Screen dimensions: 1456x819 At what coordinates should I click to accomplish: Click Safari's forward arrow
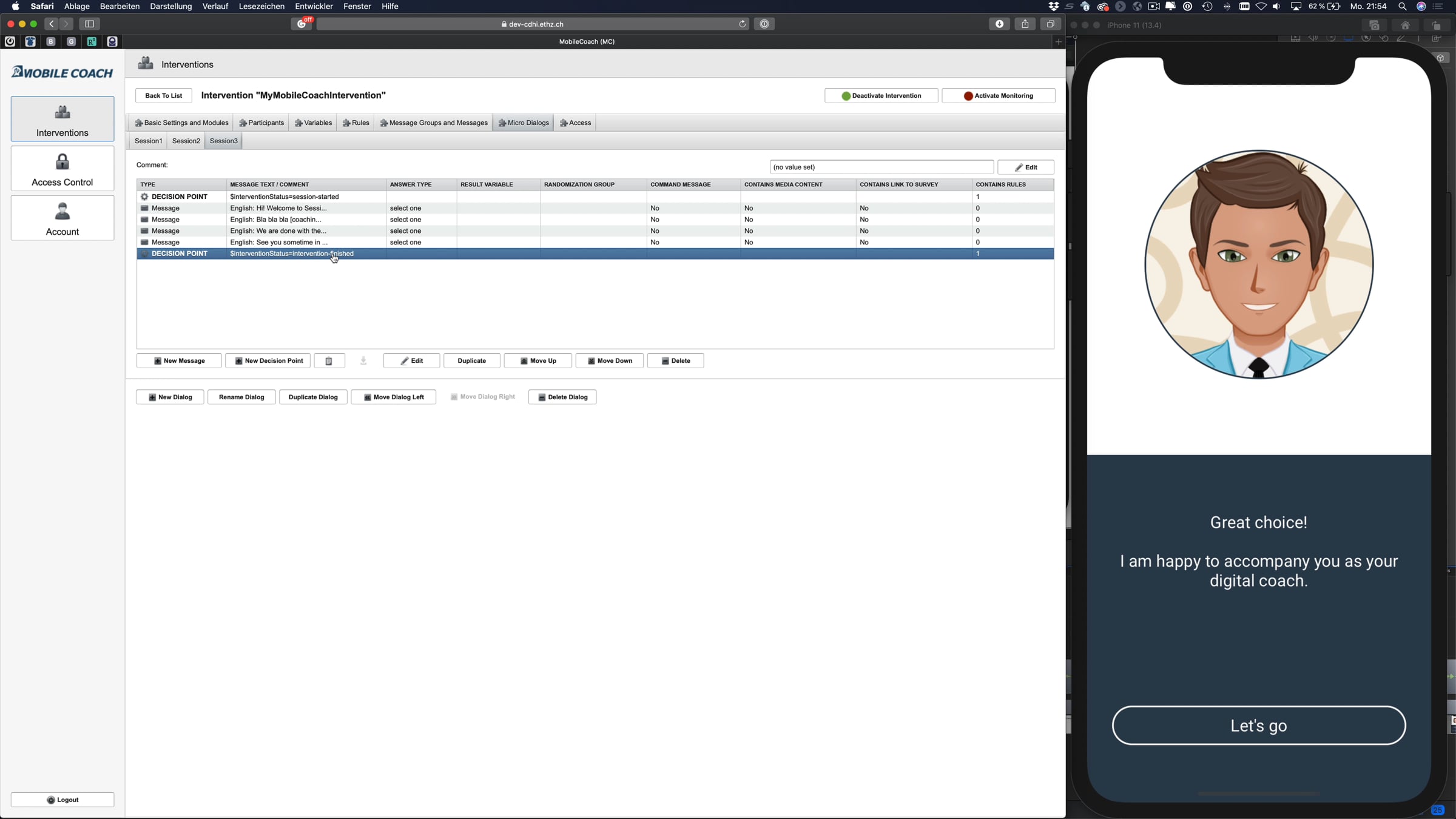point(66,24)
